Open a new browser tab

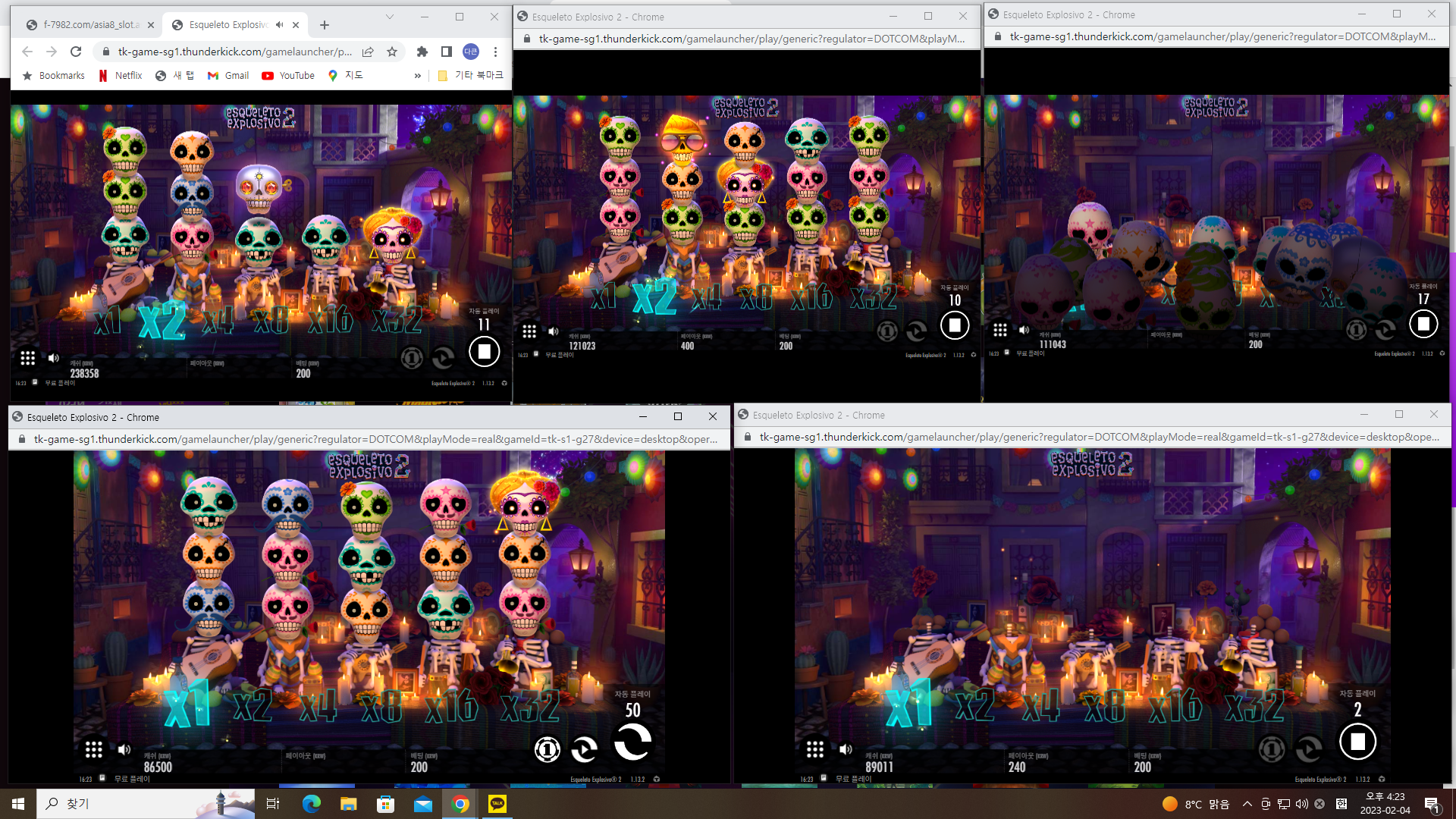[x=325, y=25]
